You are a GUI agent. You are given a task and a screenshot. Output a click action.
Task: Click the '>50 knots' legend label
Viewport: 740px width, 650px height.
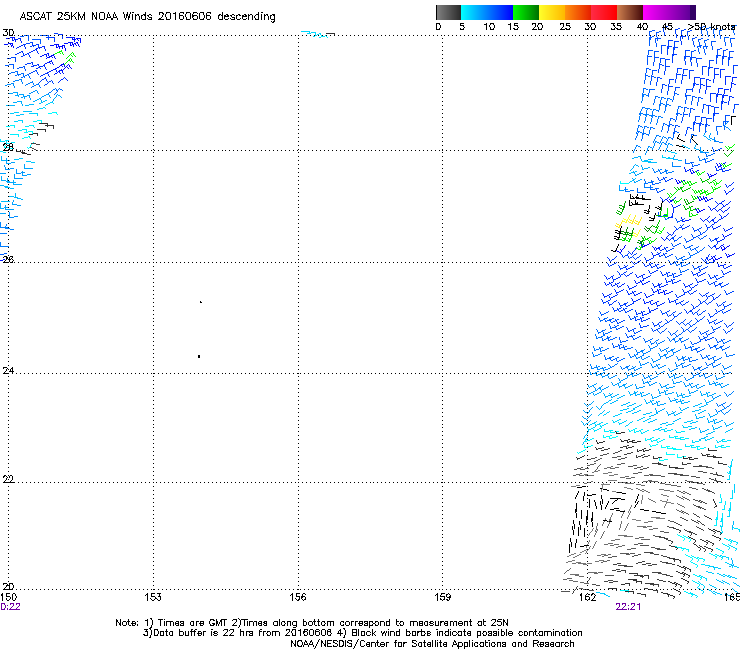(x=711, y=27)
